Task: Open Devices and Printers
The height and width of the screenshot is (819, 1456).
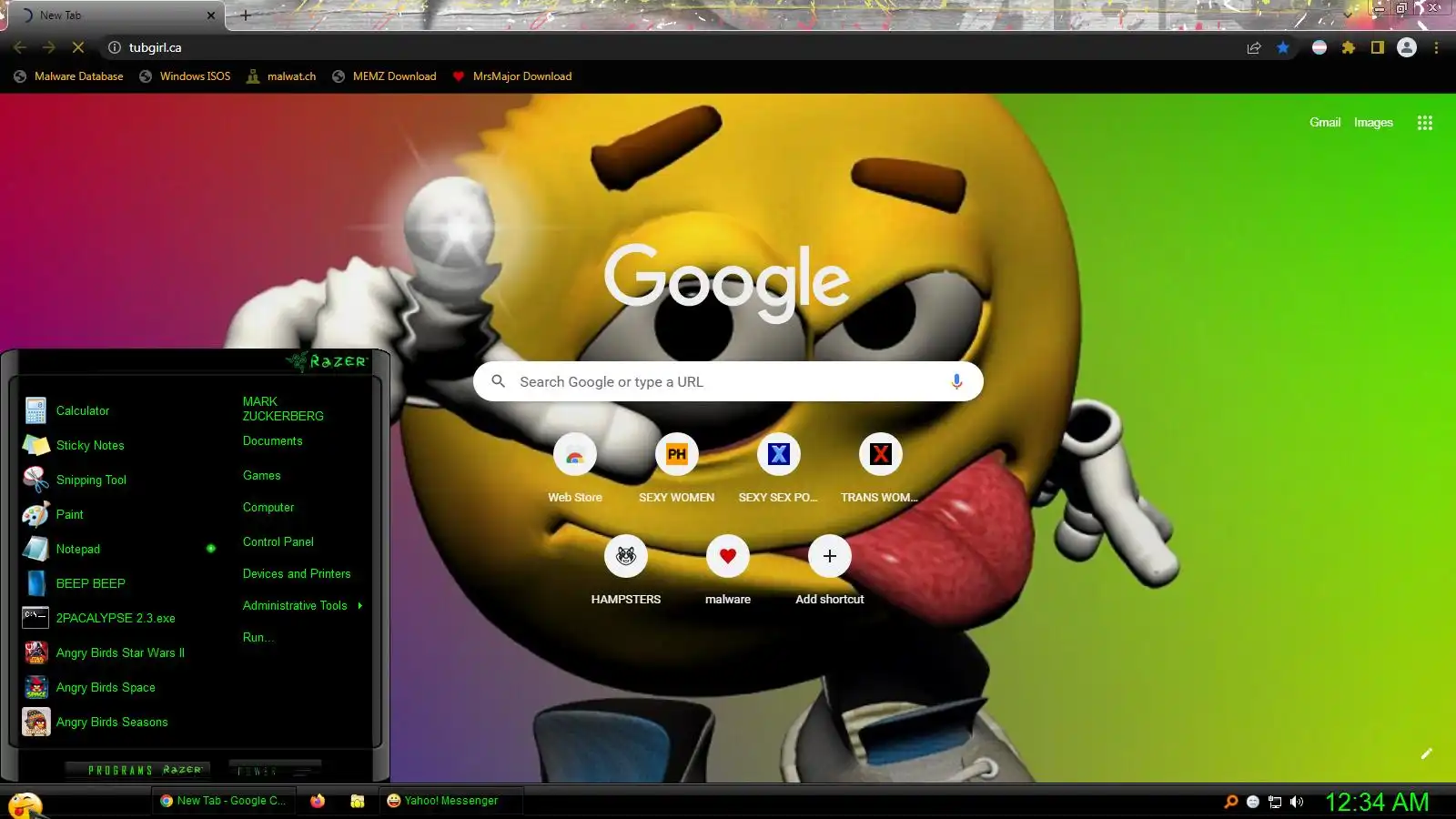Action: (297, 574)
